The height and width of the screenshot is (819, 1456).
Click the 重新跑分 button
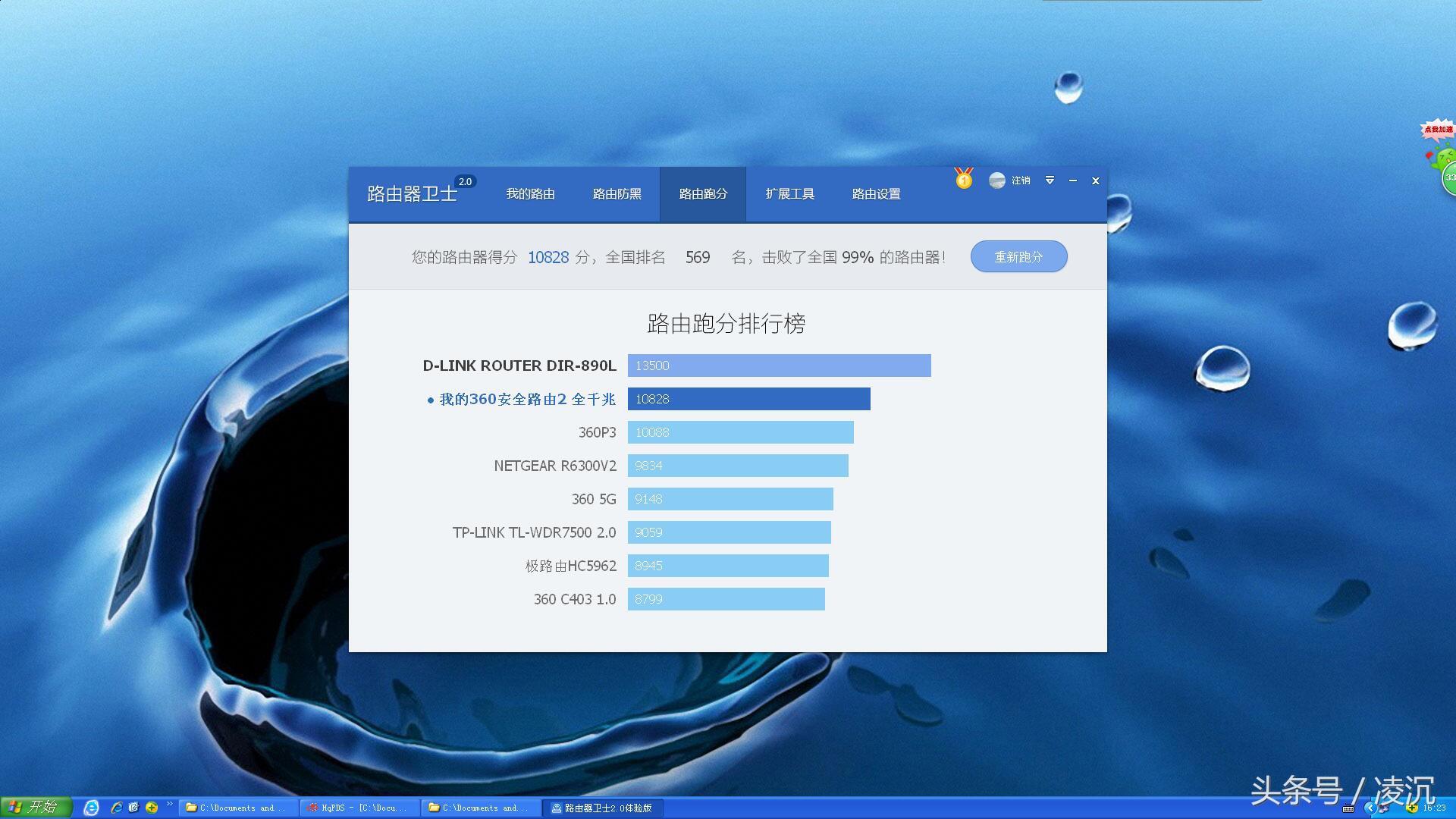click(x=1018, y=257)
